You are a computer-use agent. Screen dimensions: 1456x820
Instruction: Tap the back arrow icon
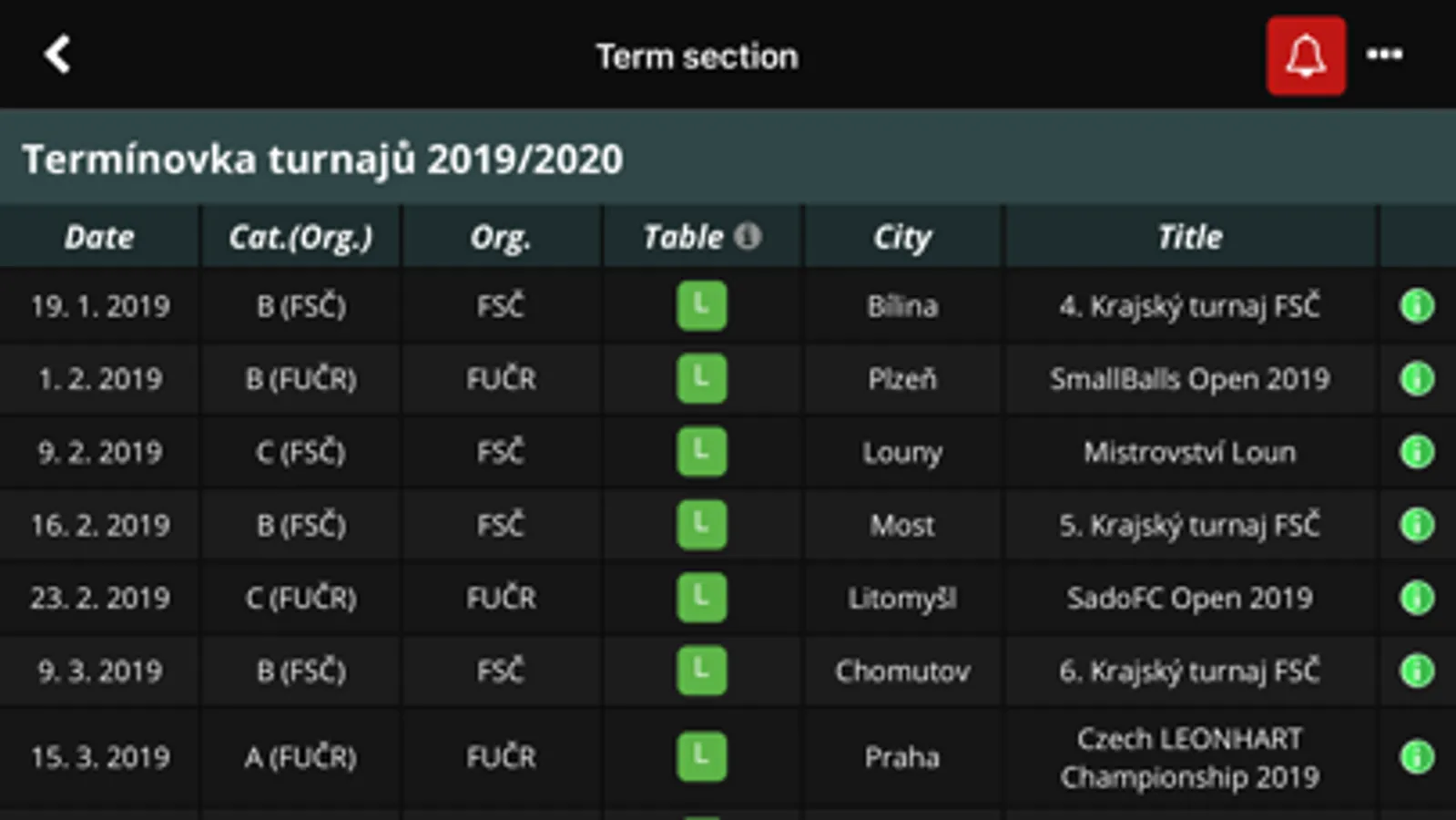[x=57, y=55]
